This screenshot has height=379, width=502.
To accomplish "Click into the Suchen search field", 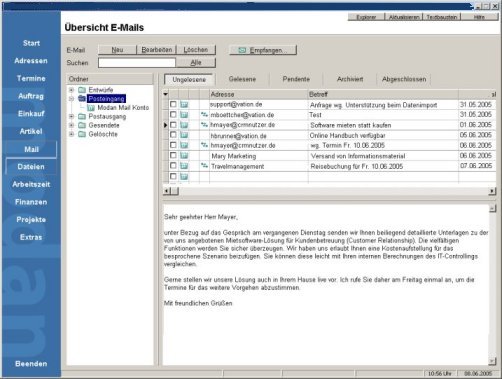I will point(137,63).
